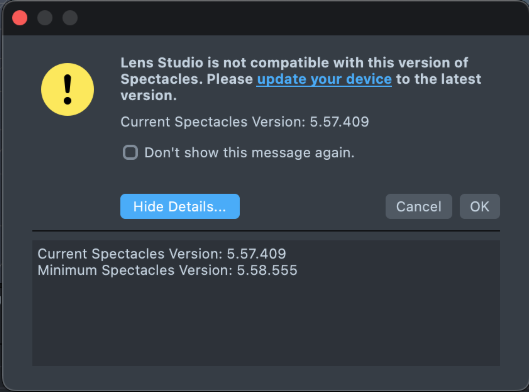Screen dimensions: 529x392
Task: Confirm the warning with OK
Action: 480,206
